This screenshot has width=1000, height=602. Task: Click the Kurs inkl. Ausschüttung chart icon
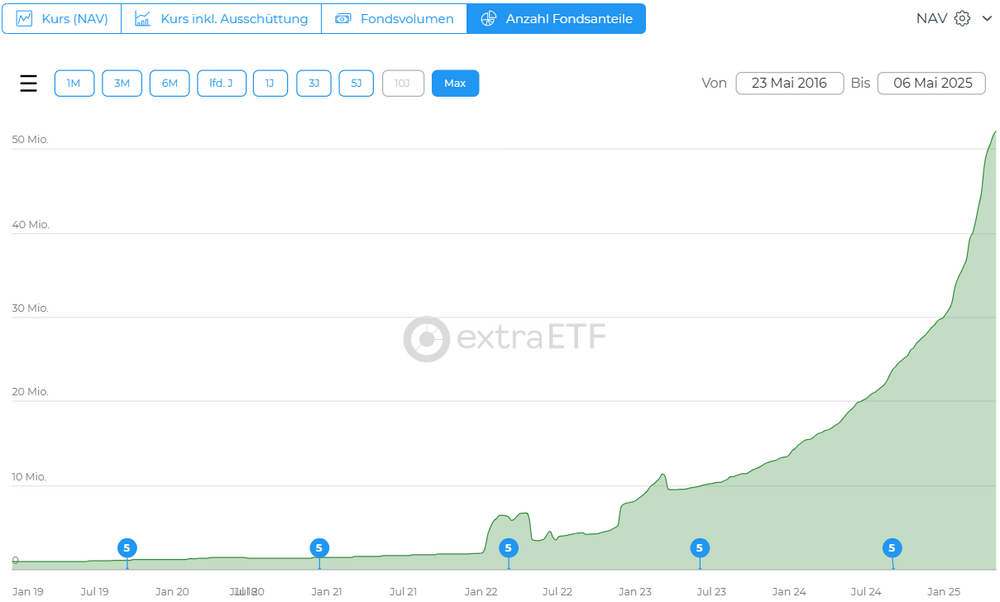coord(143,19)
